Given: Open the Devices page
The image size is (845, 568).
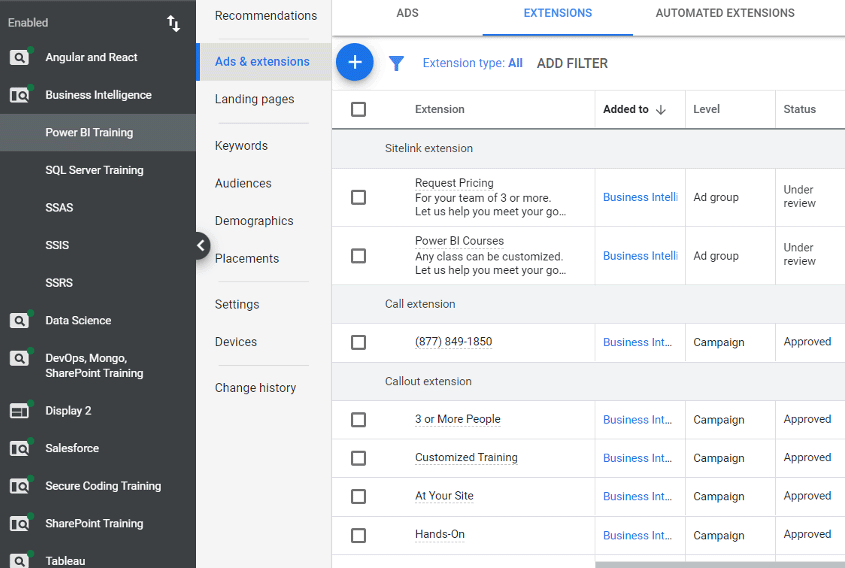Looking at the screenshot, I should [236, 342].
